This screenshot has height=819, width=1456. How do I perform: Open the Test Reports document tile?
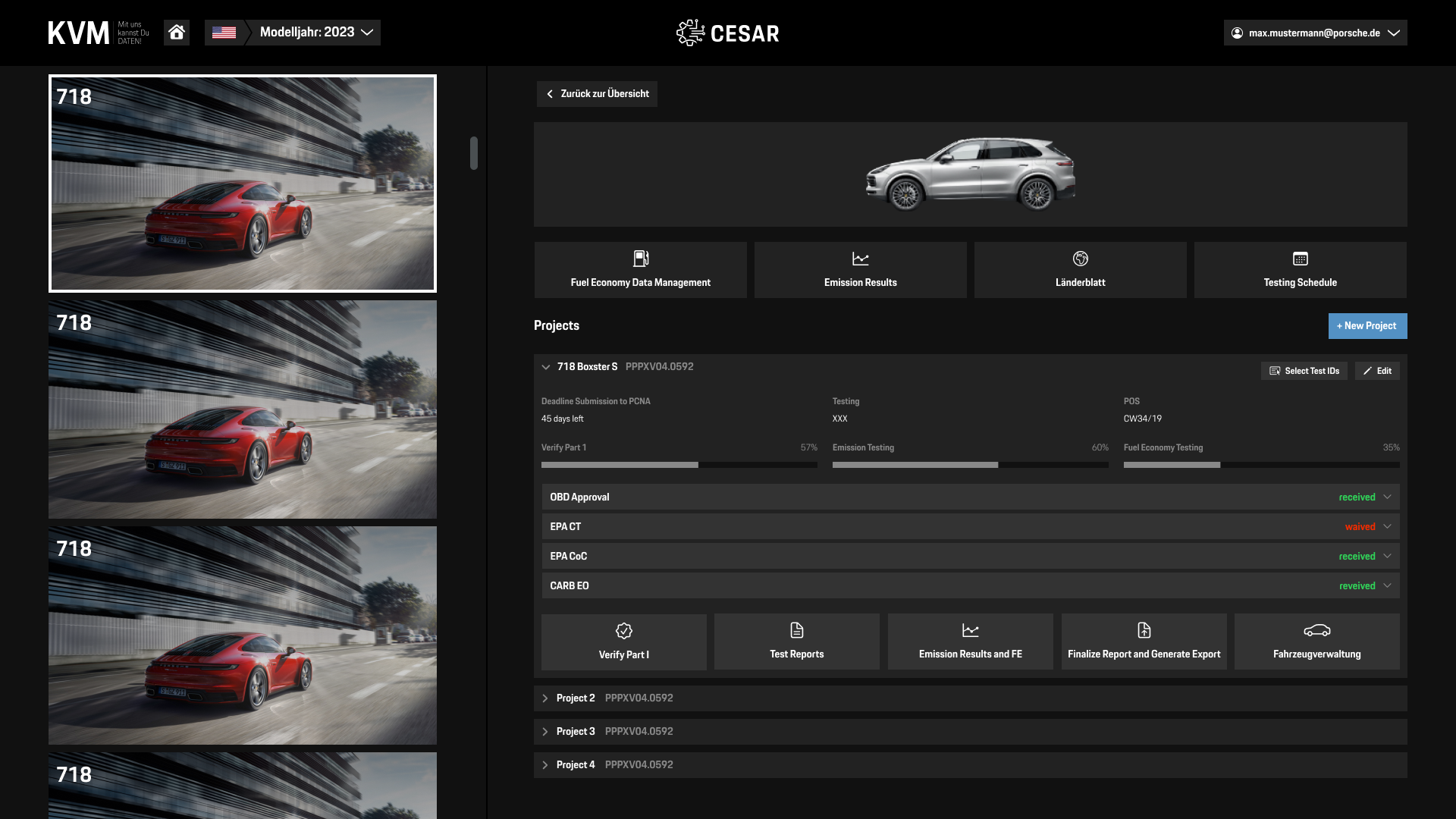[x=796, y=642]
